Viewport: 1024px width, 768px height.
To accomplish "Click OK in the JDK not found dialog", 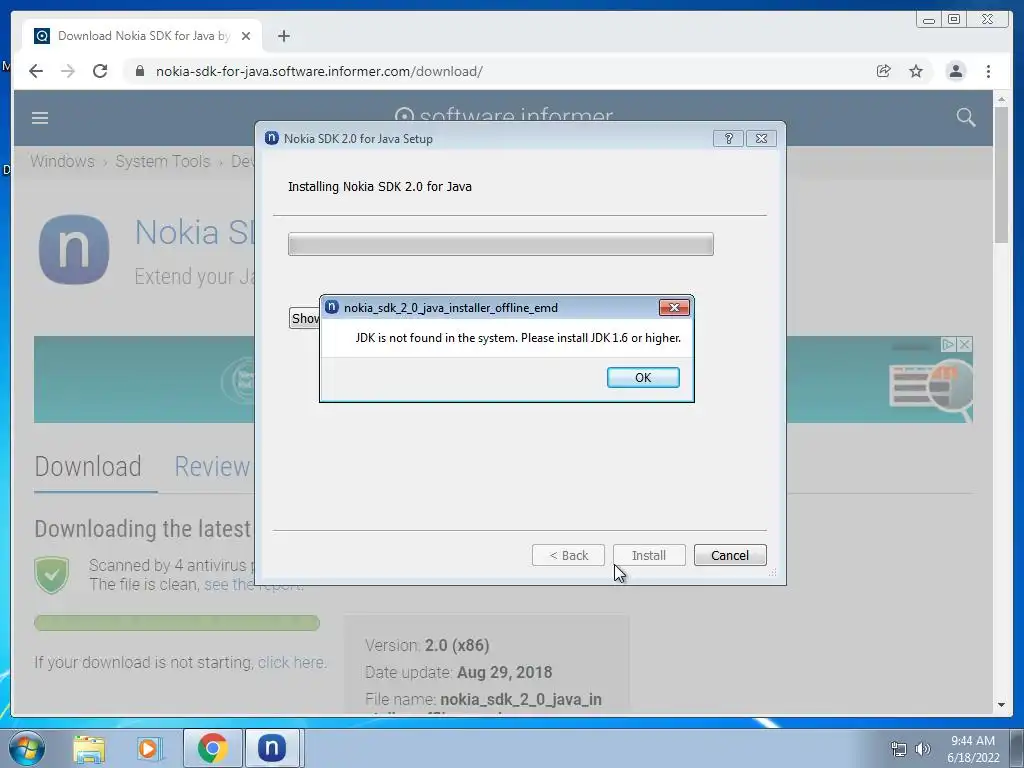I will tap(643, 377).
